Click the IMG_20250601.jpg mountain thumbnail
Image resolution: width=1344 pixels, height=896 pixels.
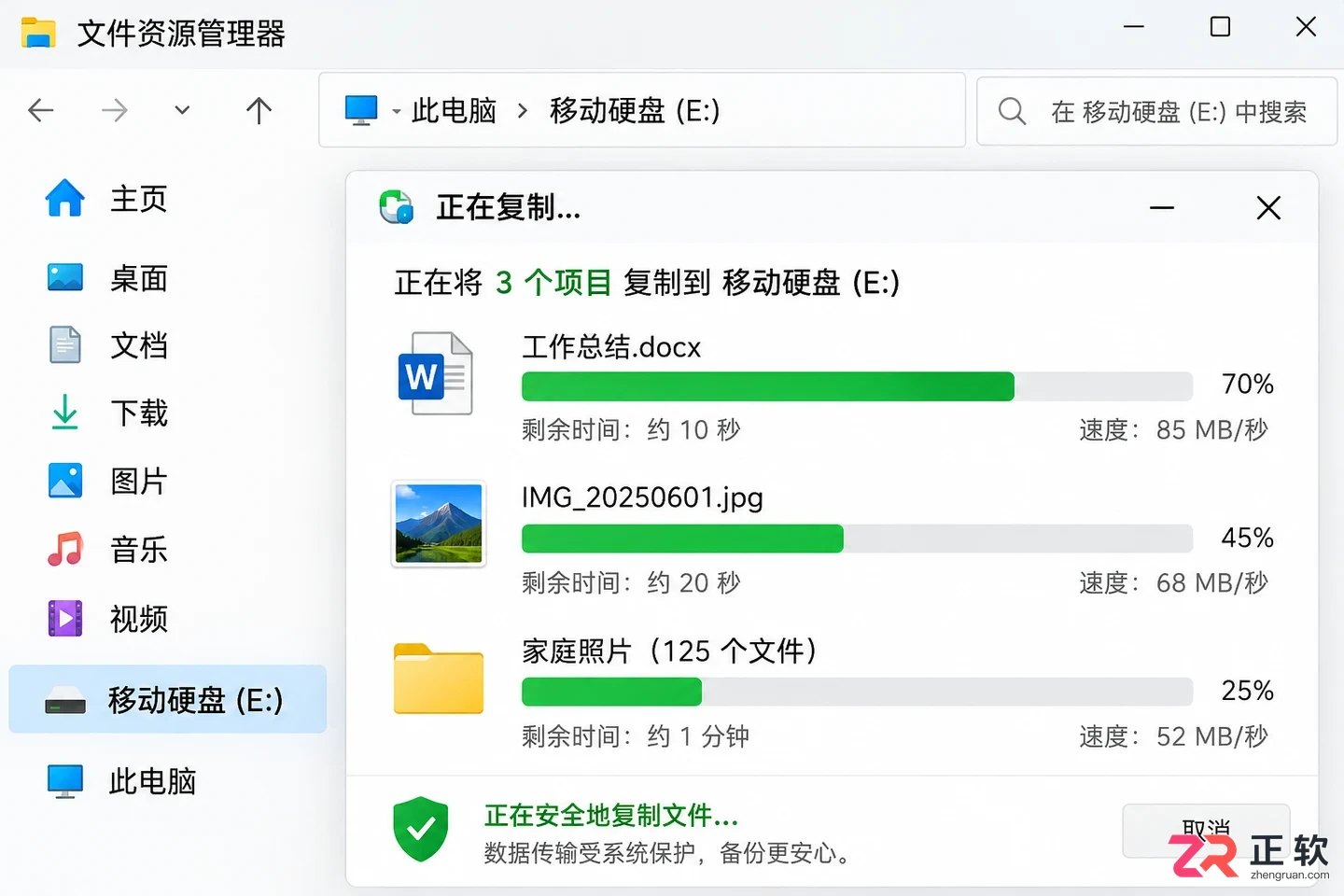(439, 524)
